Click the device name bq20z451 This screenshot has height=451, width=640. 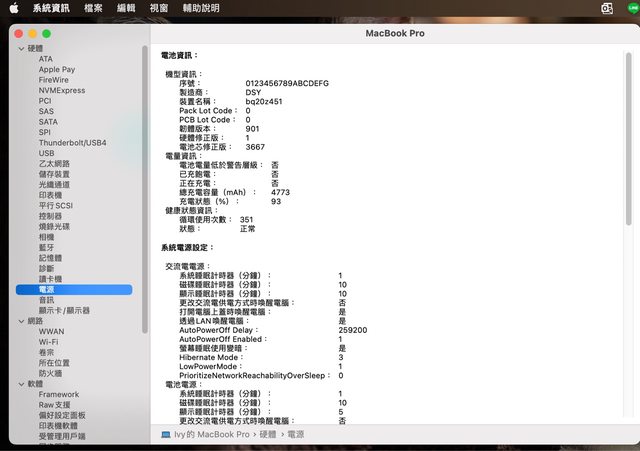tap(264, 102)
